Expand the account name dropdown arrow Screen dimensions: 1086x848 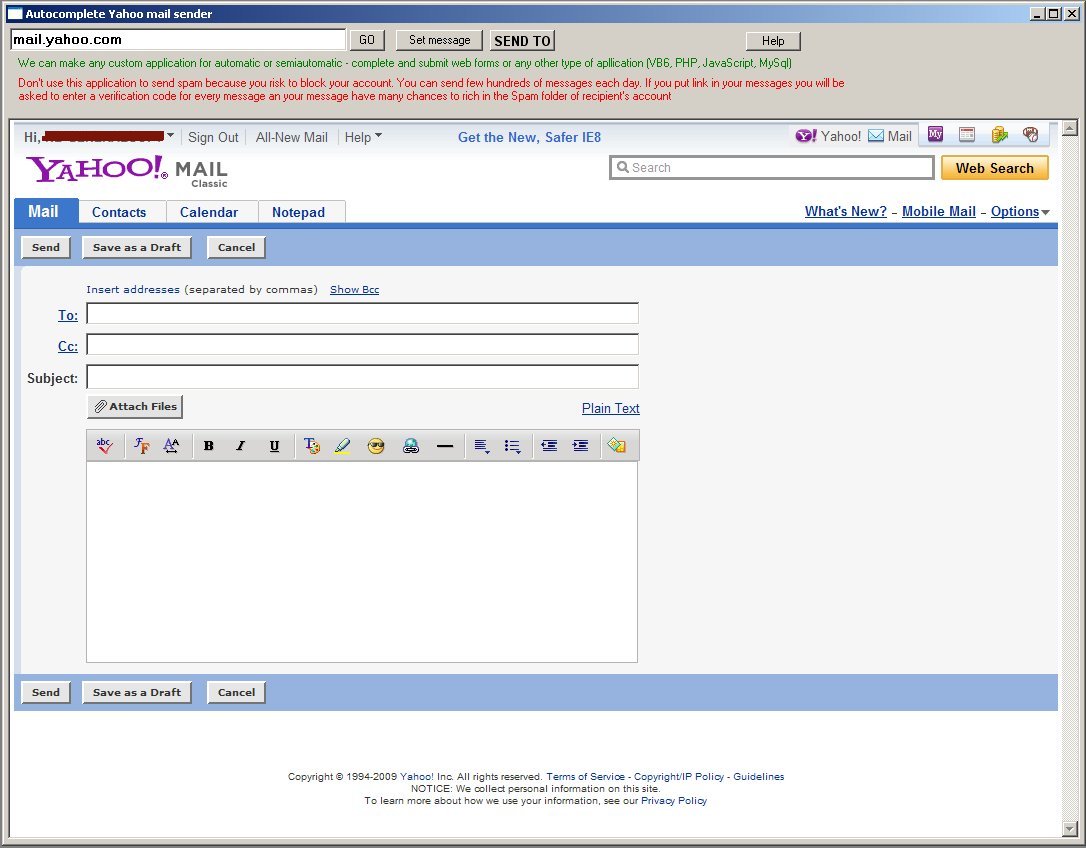[x=170, y=135]
